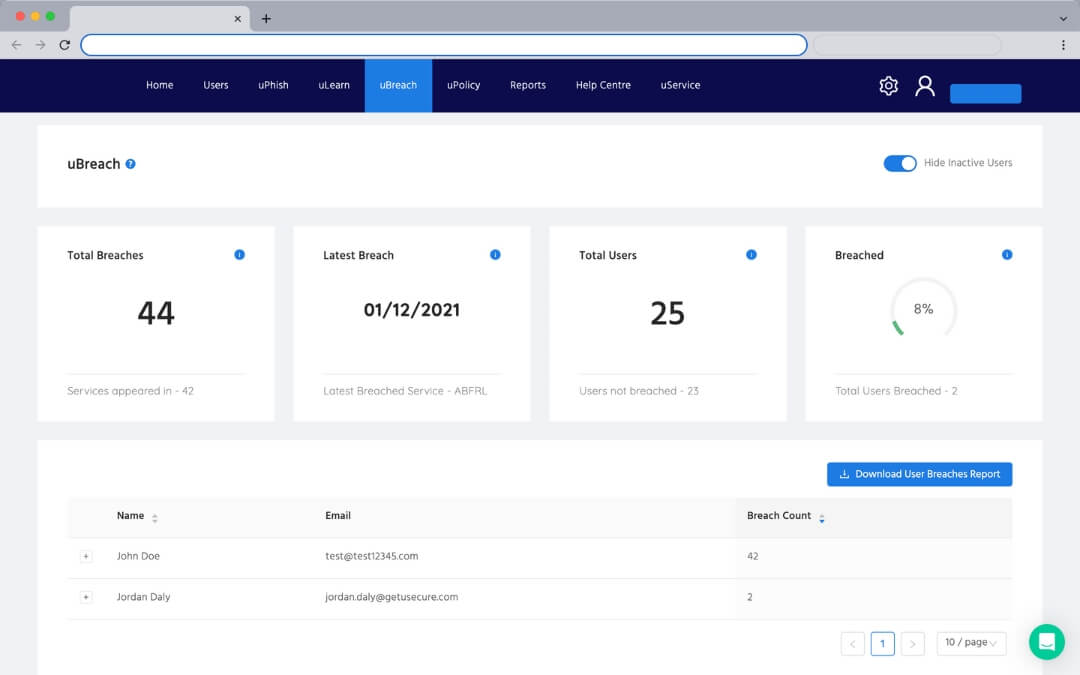Click the Total Breaches info icon
Viewport: 1080px width, 675px height.
point(239,255)
